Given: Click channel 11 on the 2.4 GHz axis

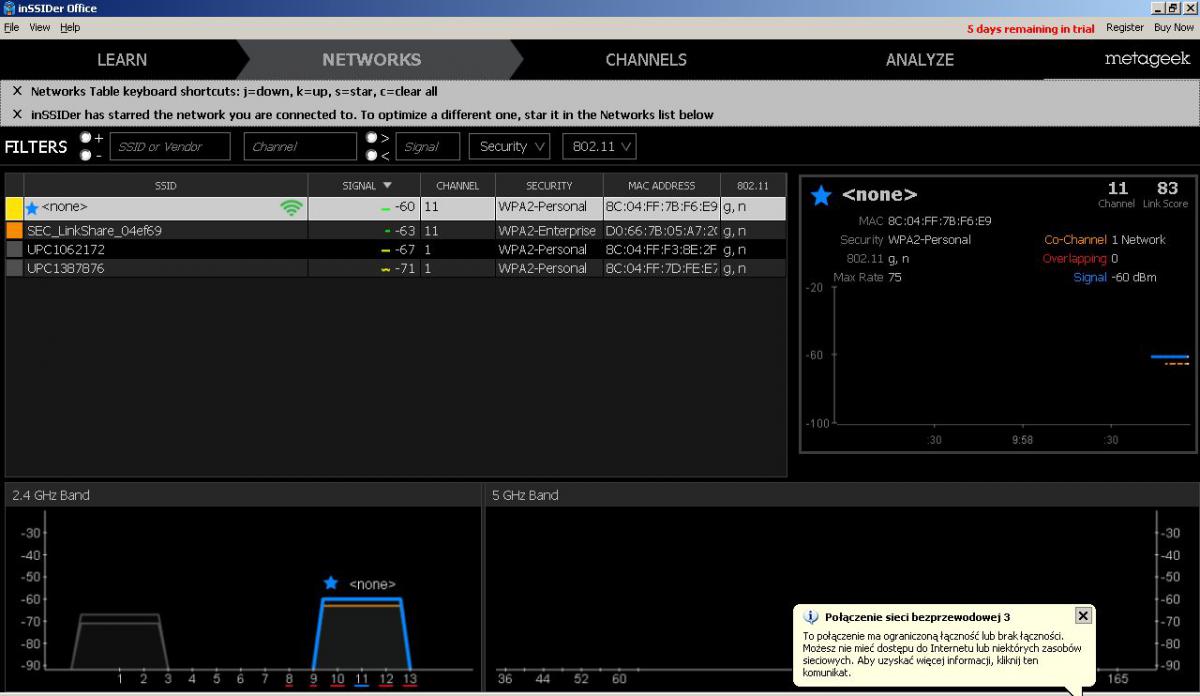Looking at the screenshot, I should point(361,679).
